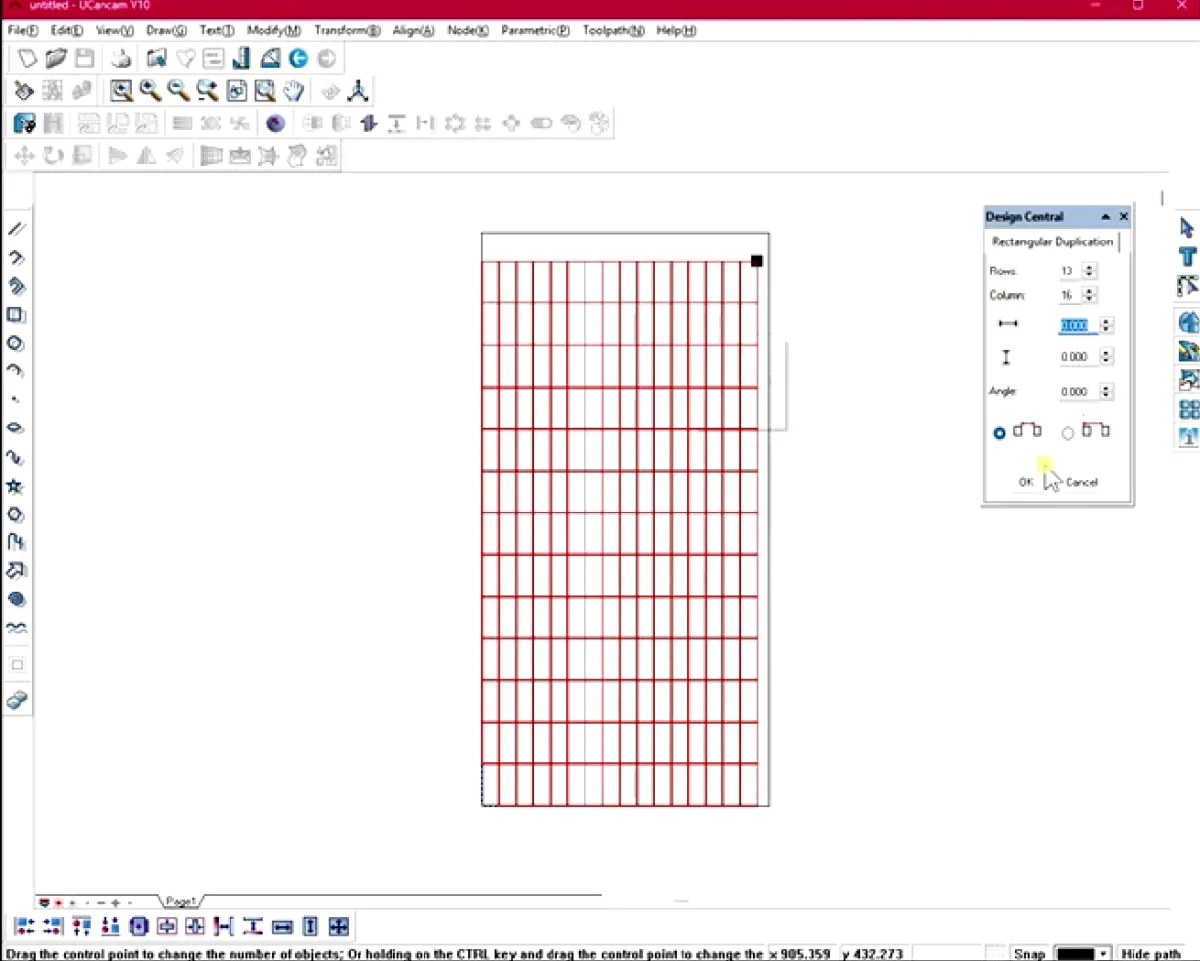Click the zoom in magnifier icon
This screenshot has height=961, width=1200.
coord(150,92)
